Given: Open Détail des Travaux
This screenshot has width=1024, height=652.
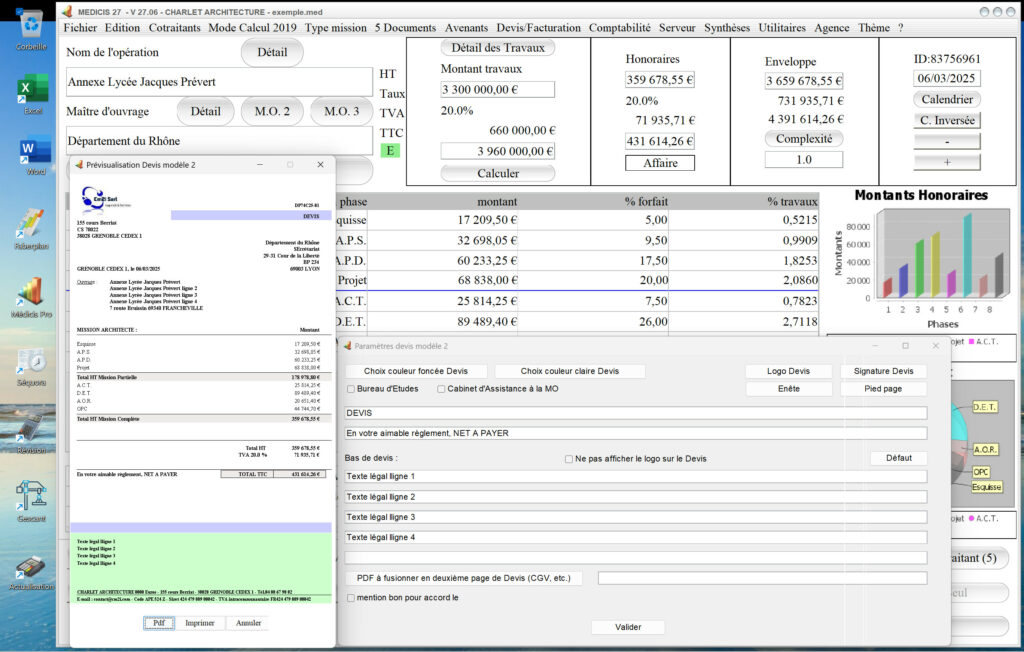Looking at the screenshot, I should click(498, 48).
